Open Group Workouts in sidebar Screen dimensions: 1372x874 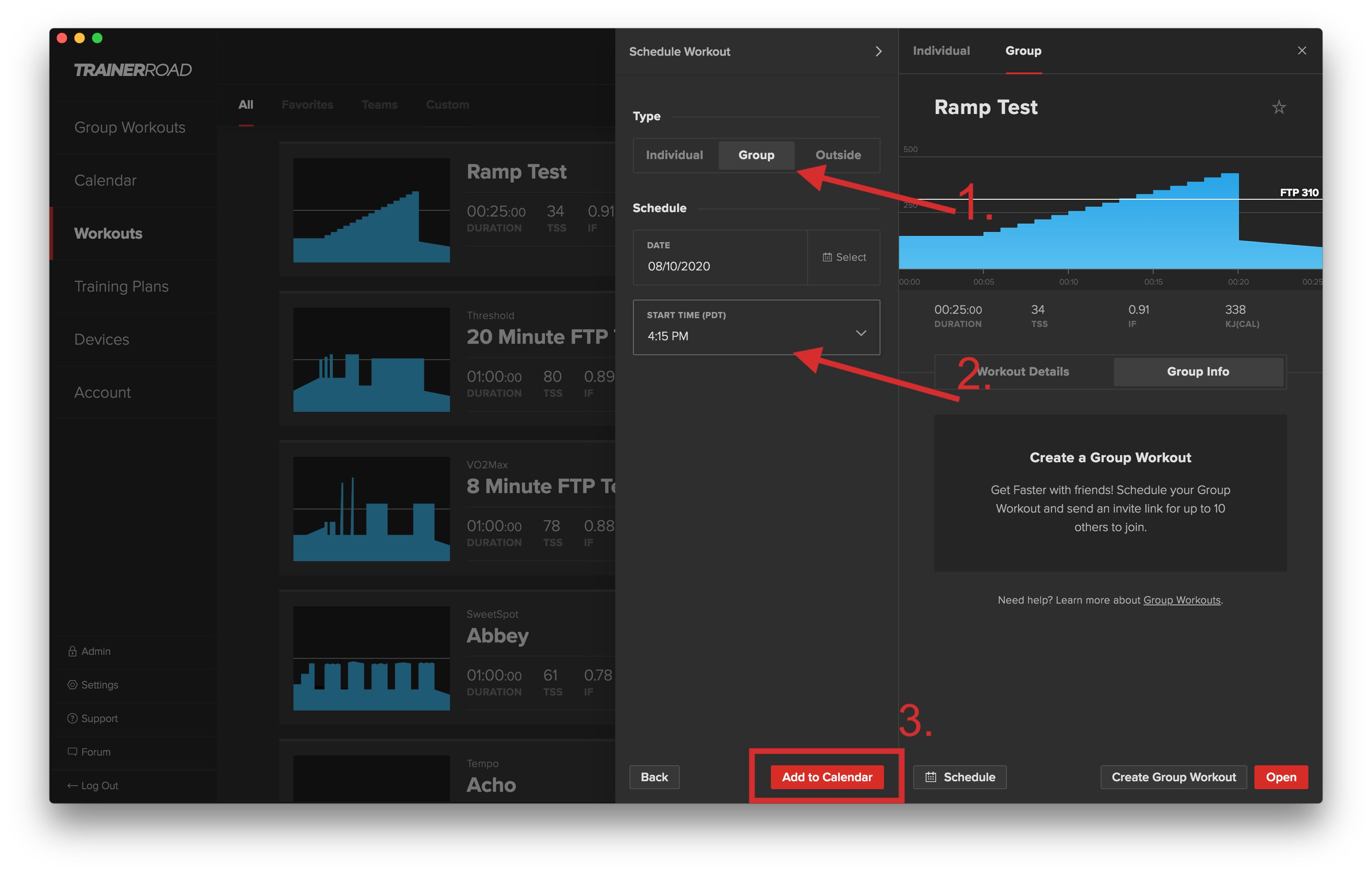[x=133, y=128]
